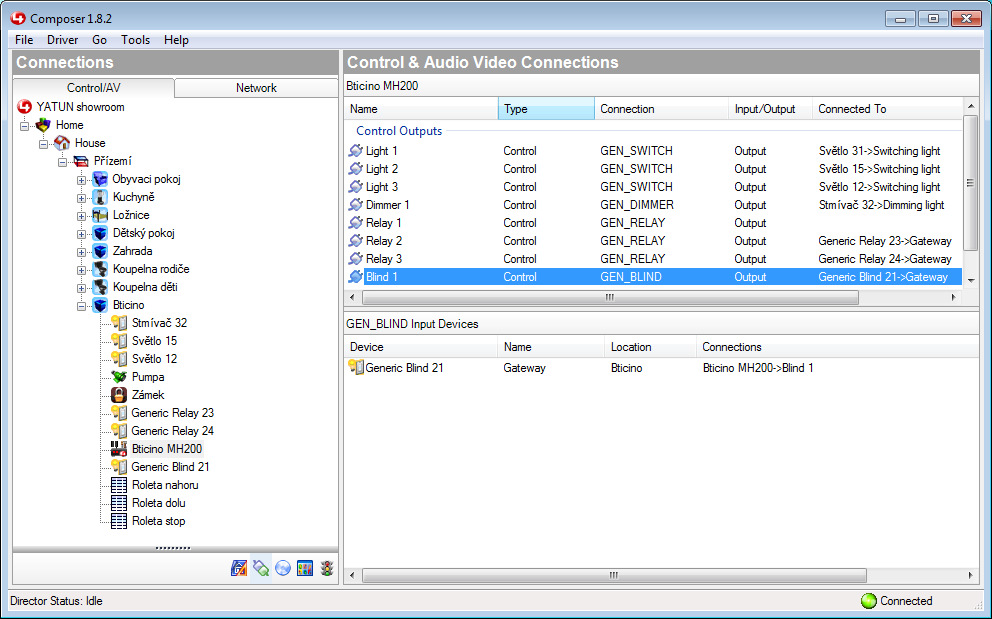The image size is (992, 619).
Task: Switch to the Network tab
Action: tap(256, 88)
